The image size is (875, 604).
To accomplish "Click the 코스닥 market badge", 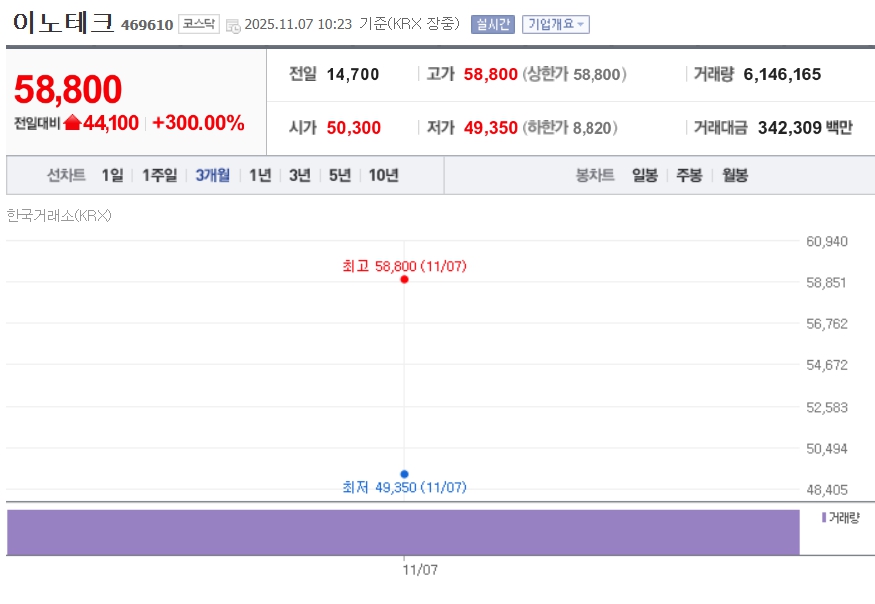I will (198, 24).
